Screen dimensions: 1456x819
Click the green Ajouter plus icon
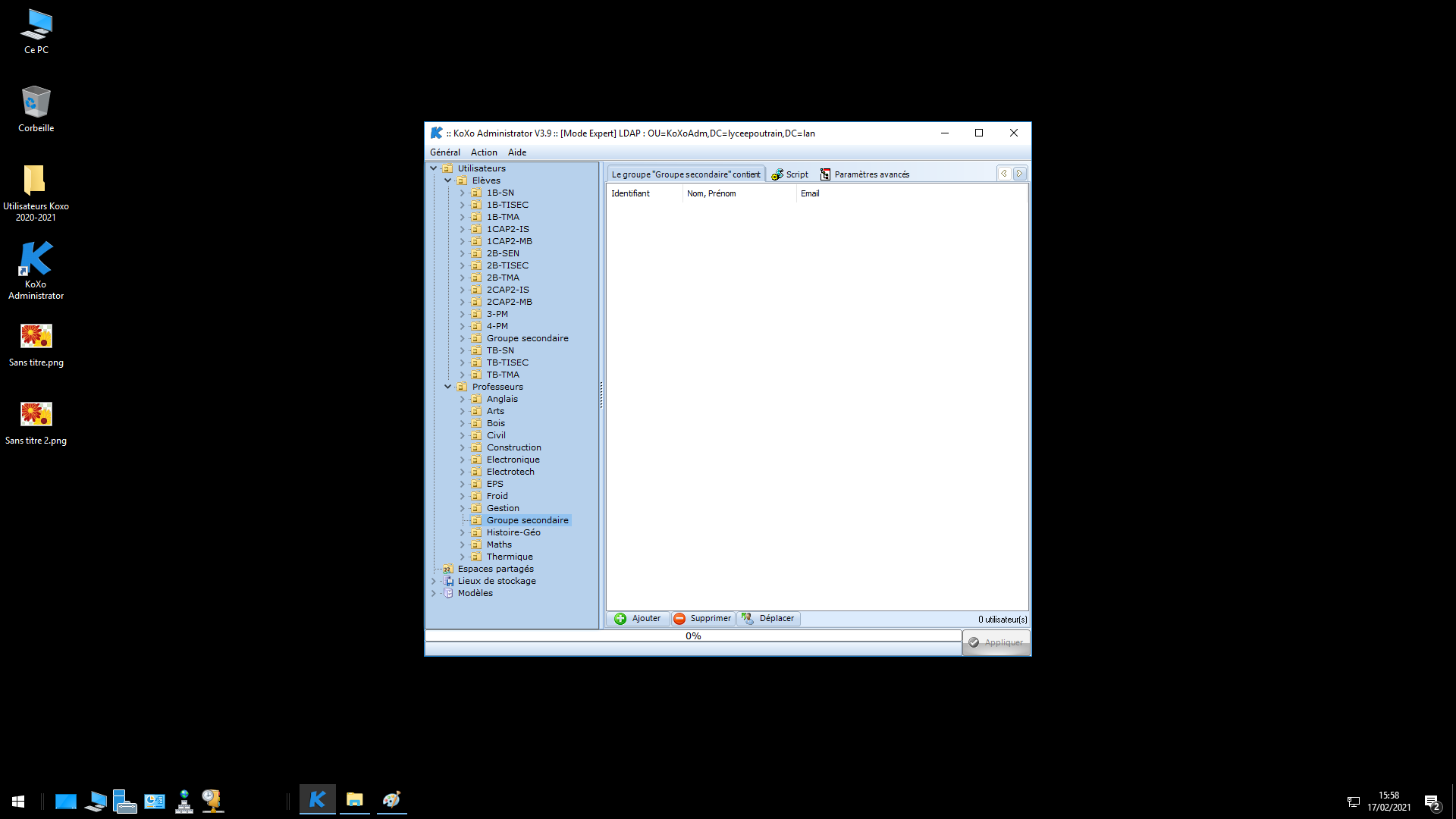tap(620, 619)
